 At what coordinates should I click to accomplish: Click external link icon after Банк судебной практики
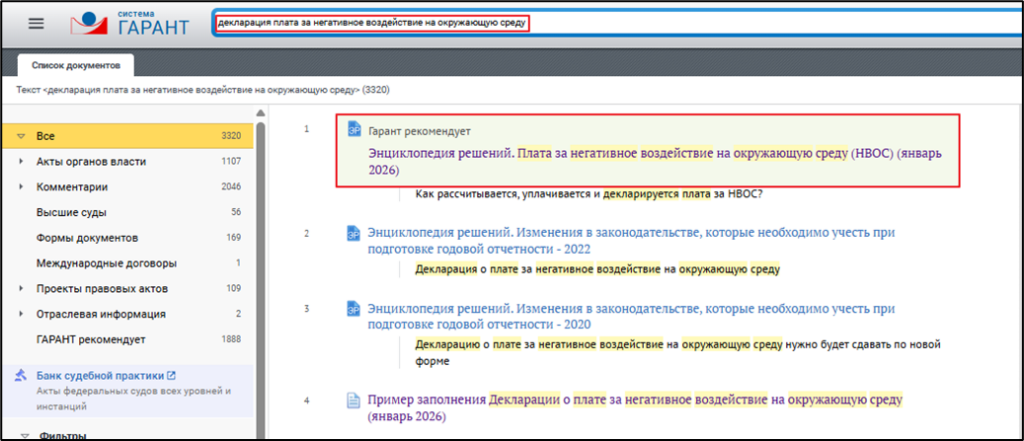(x=171, y=376)
